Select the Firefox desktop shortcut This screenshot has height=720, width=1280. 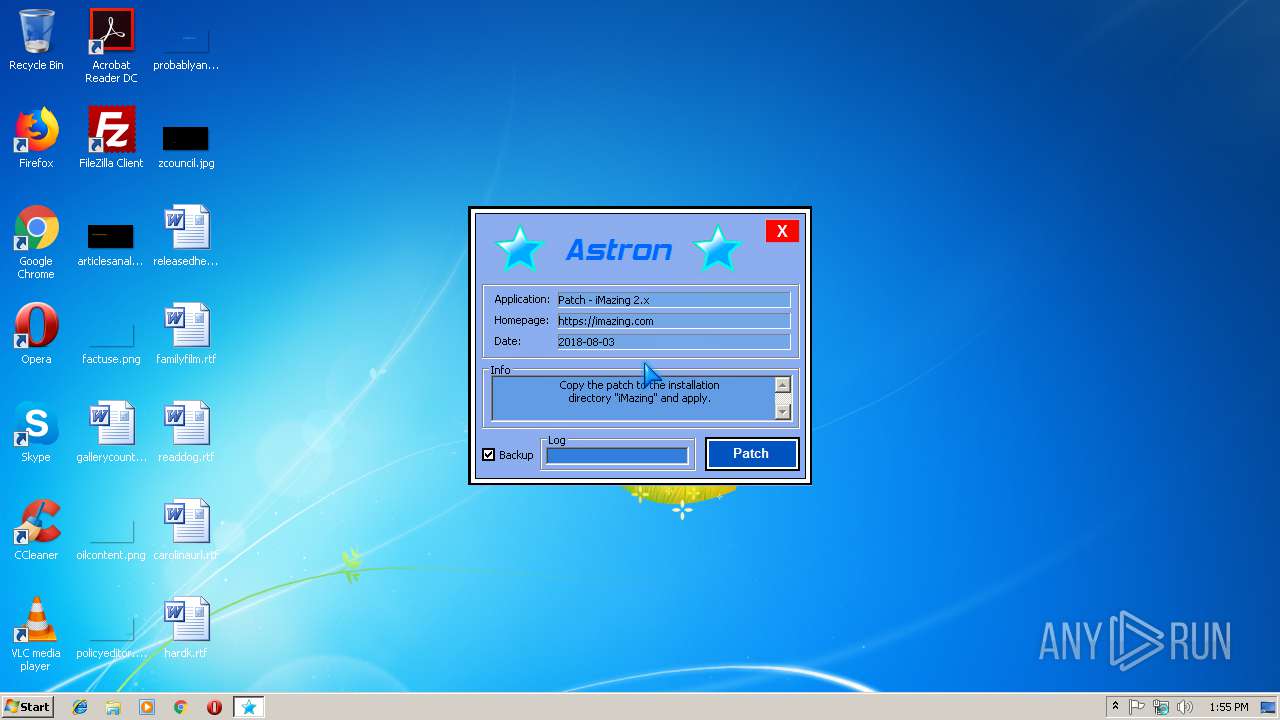[x=36, y=138]
